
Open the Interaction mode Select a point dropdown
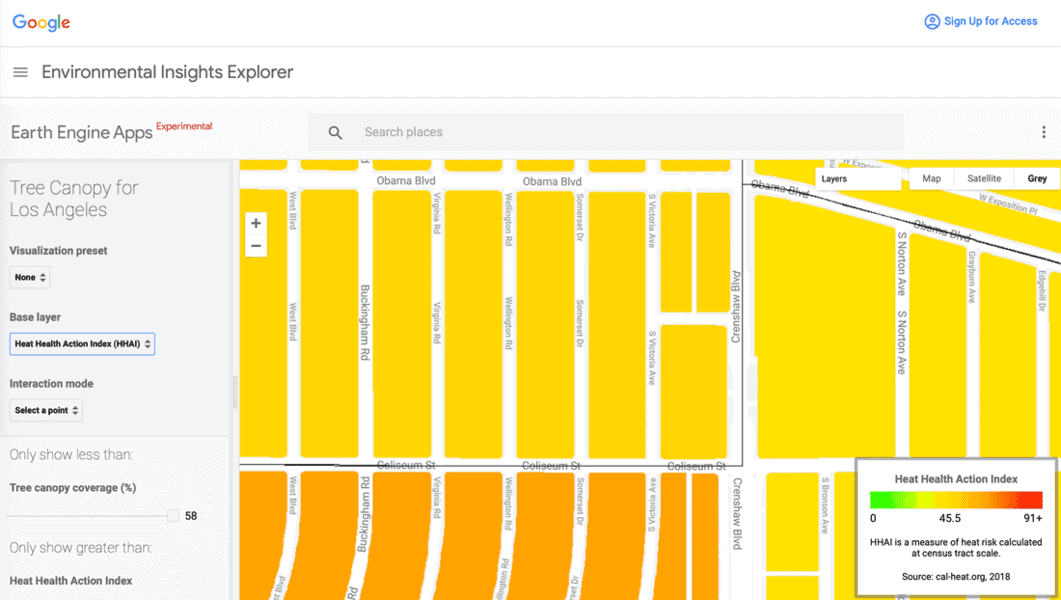46,410
